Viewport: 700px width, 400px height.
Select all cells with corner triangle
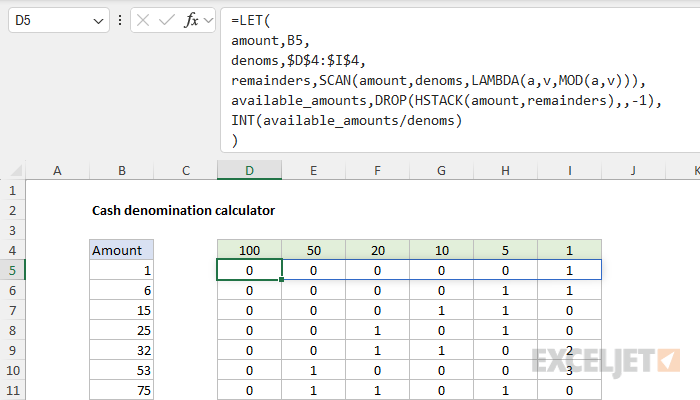coord(16,171)
